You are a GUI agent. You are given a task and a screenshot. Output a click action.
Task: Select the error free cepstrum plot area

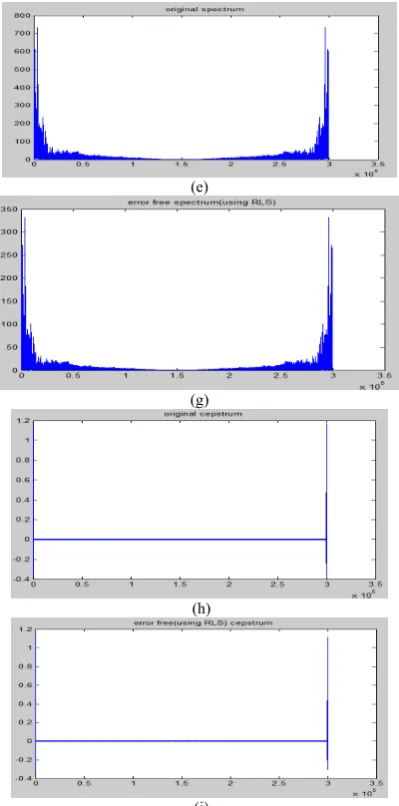(206, 704)
